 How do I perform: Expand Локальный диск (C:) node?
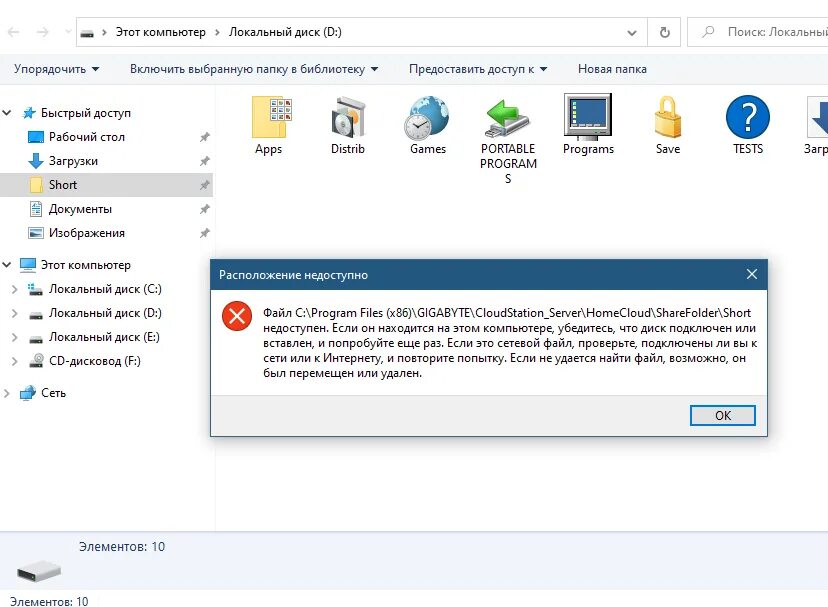tap(15, 290)
